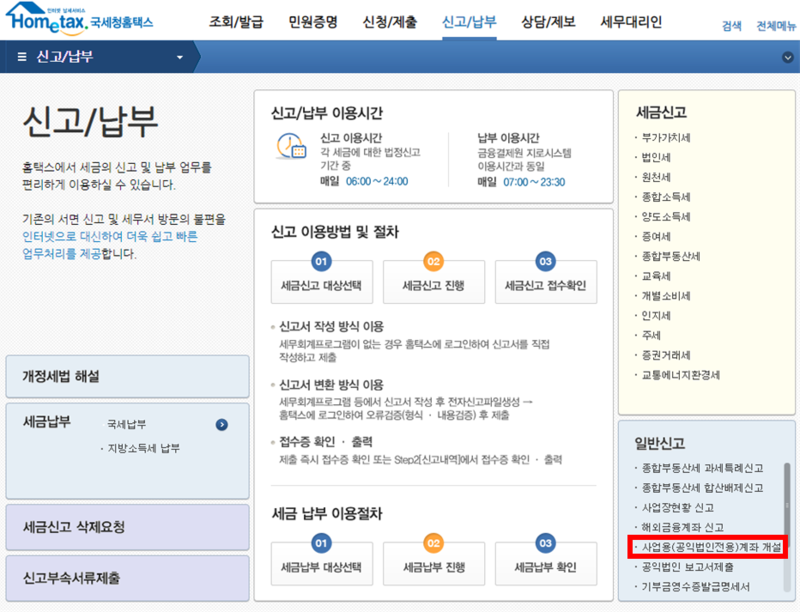This screenshot has width=800, height=612.
Task: Go to the 민원증명 menu
Action: tap(313, 22)
